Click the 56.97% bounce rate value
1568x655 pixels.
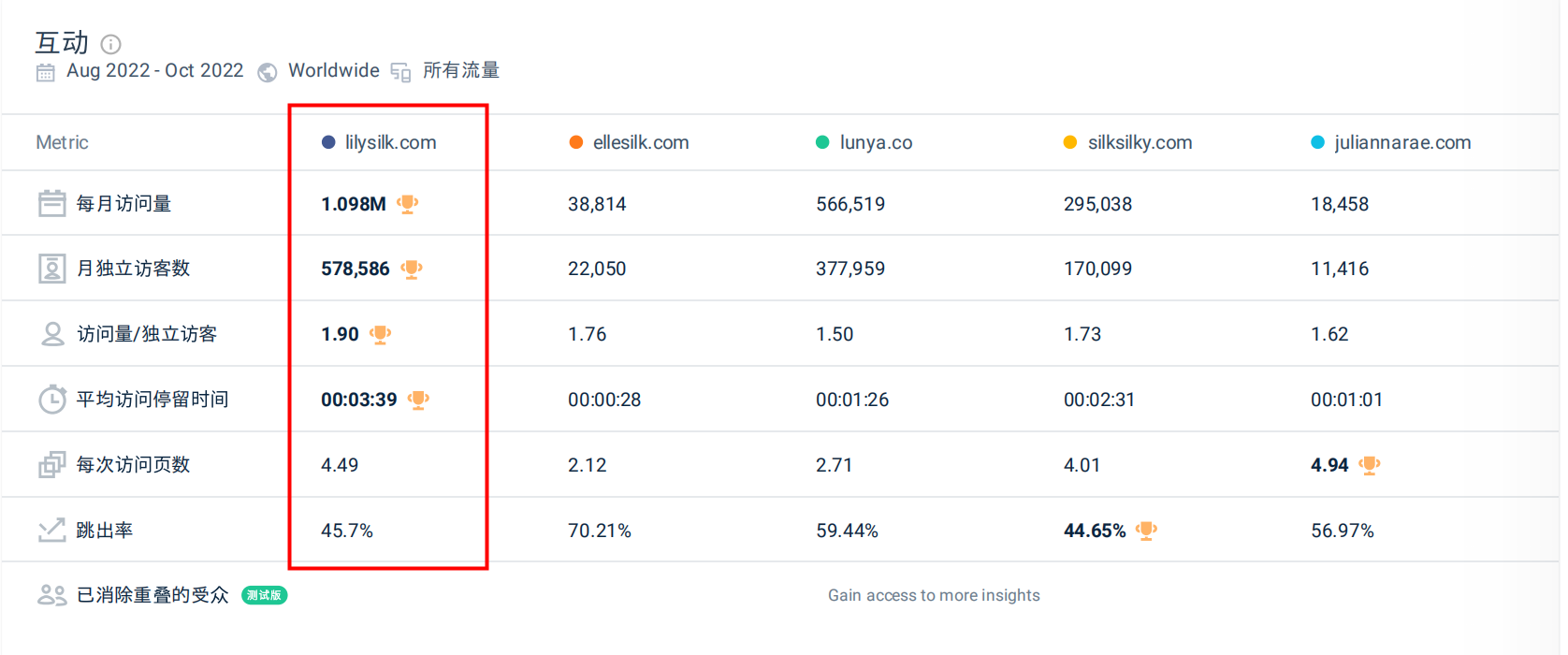1343,531
